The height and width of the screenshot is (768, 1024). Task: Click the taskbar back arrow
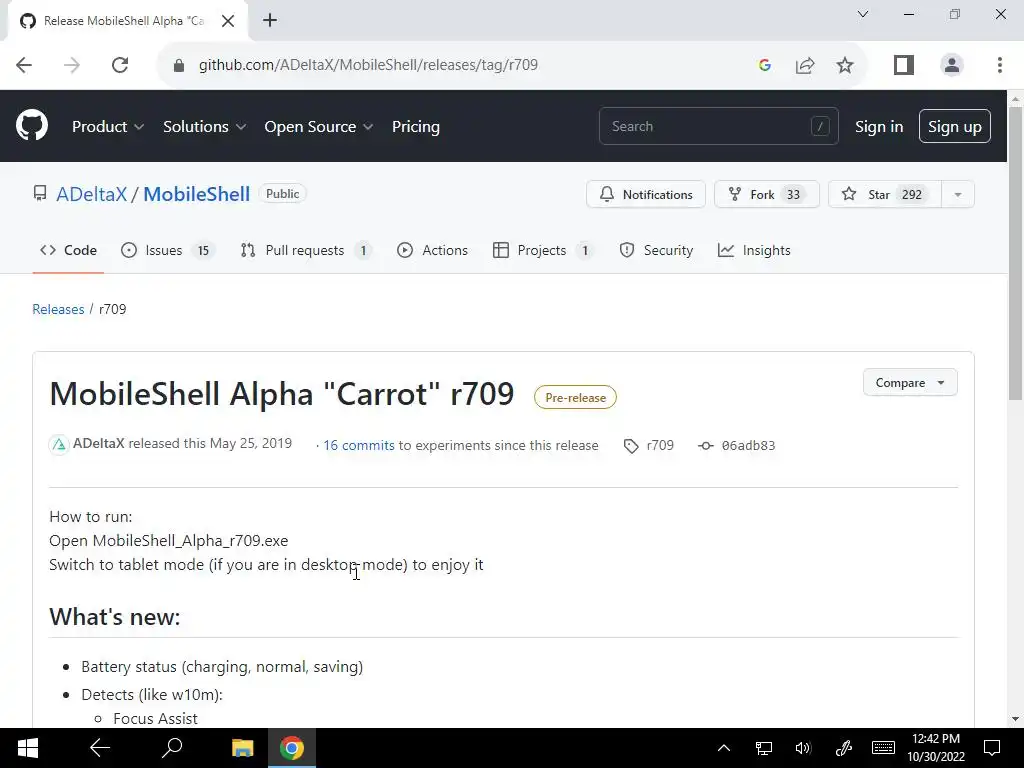pyautogui.click(x=100, y=748)
